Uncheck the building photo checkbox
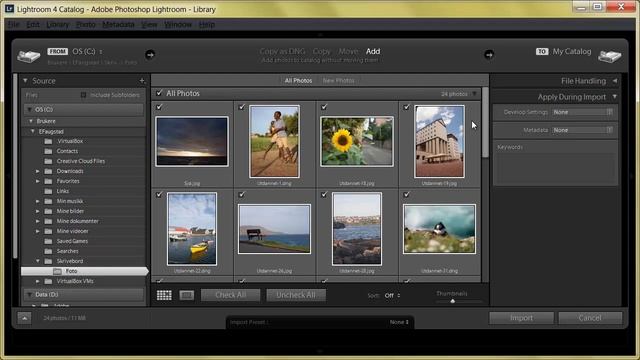This screenshot has width=640, height=360. pos(407,107)
